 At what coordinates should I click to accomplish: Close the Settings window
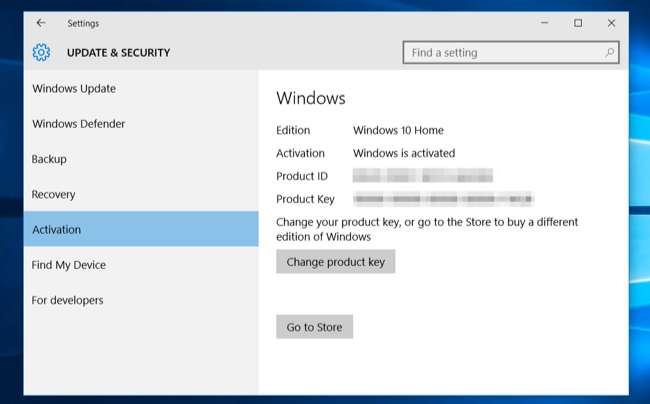pos(611,23)
